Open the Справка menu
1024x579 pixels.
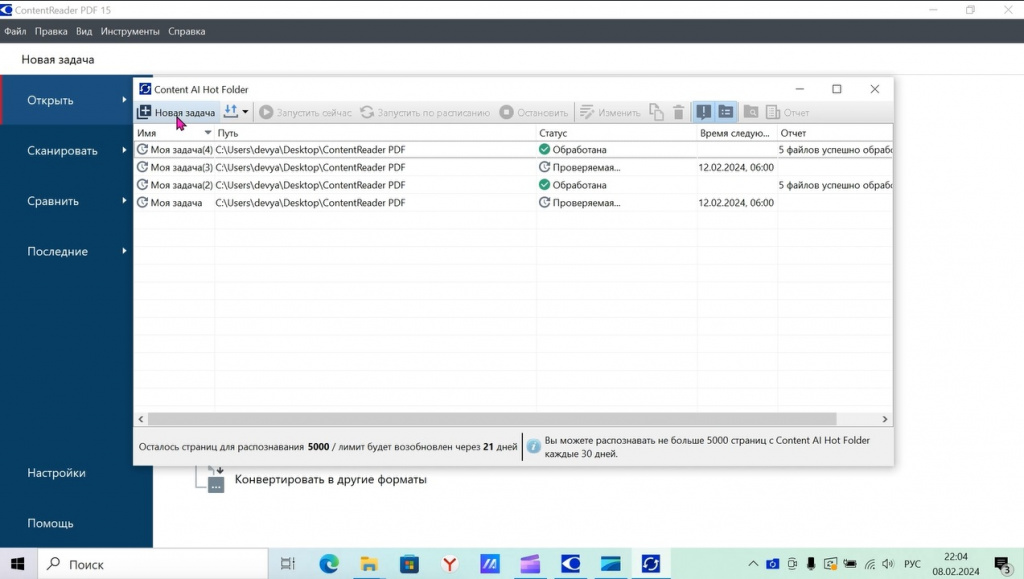tap(187, 31)
